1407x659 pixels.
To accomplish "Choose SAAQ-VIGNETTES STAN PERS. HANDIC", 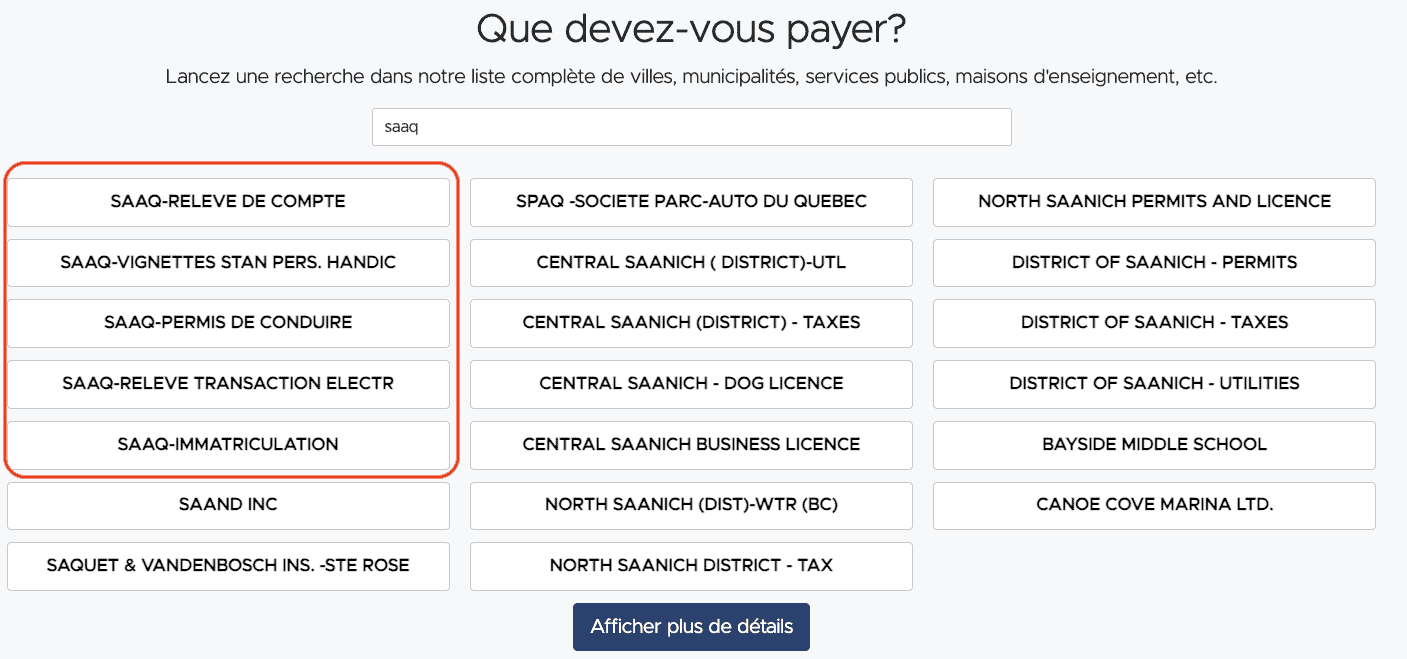I will coord(228,263).
